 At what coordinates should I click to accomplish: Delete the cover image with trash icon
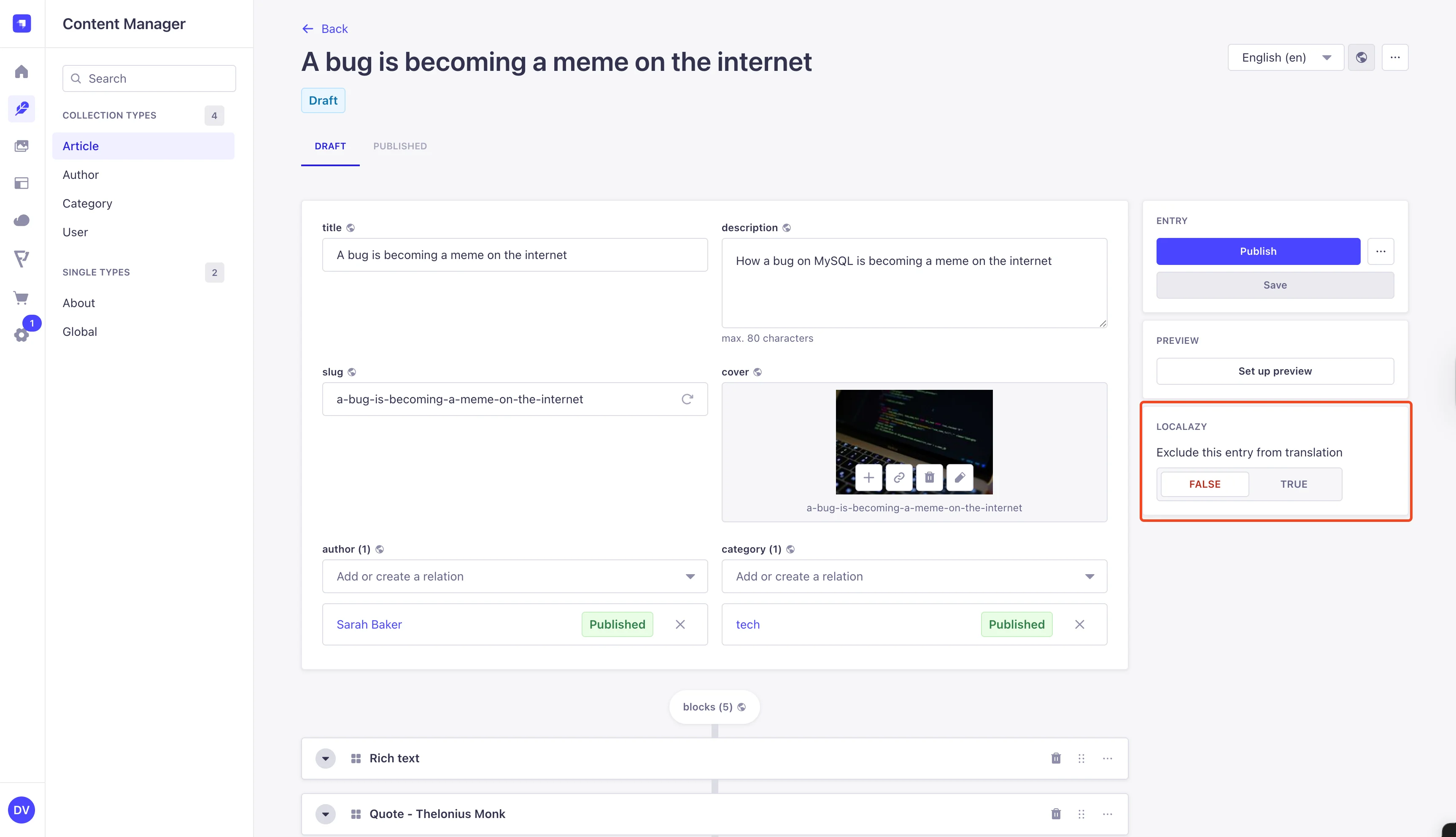(x=929, y=478)
